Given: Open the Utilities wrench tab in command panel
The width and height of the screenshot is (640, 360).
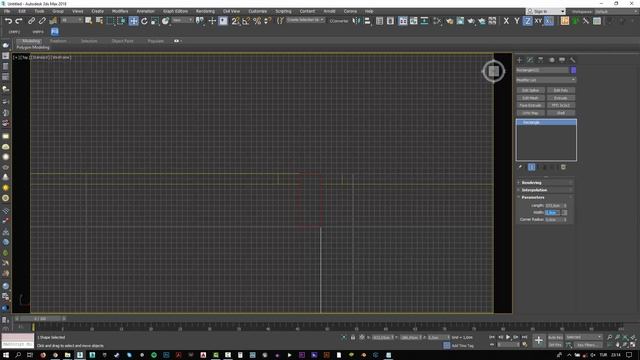Looking at the screenshot, I should click(573, 60).
